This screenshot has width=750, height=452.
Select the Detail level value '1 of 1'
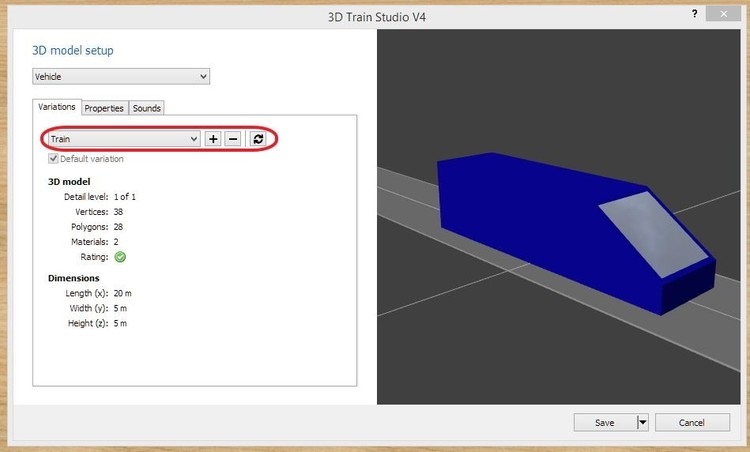tap(125, 197)
